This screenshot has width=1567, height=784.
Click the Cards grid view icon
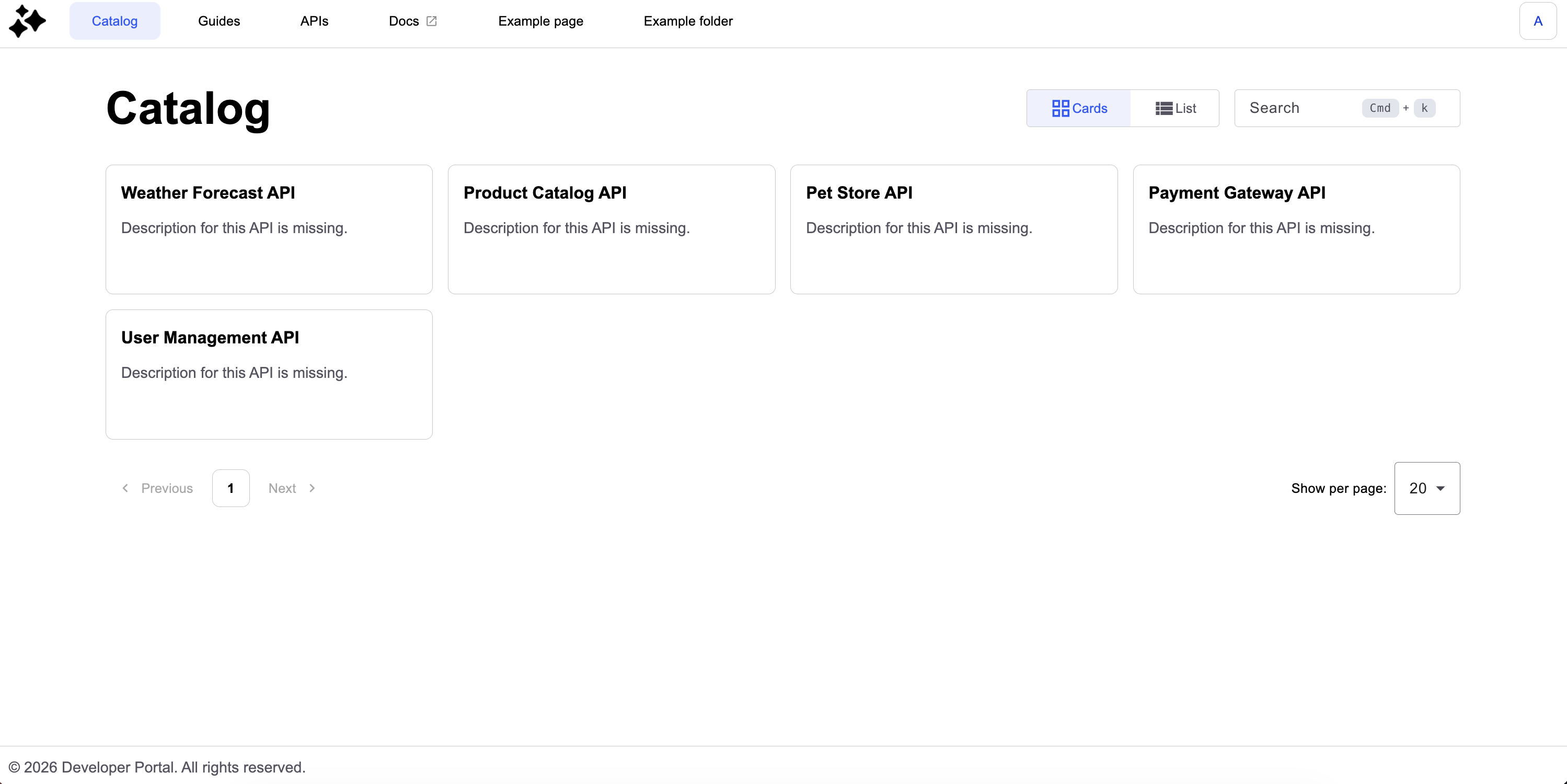(1061, 108)
